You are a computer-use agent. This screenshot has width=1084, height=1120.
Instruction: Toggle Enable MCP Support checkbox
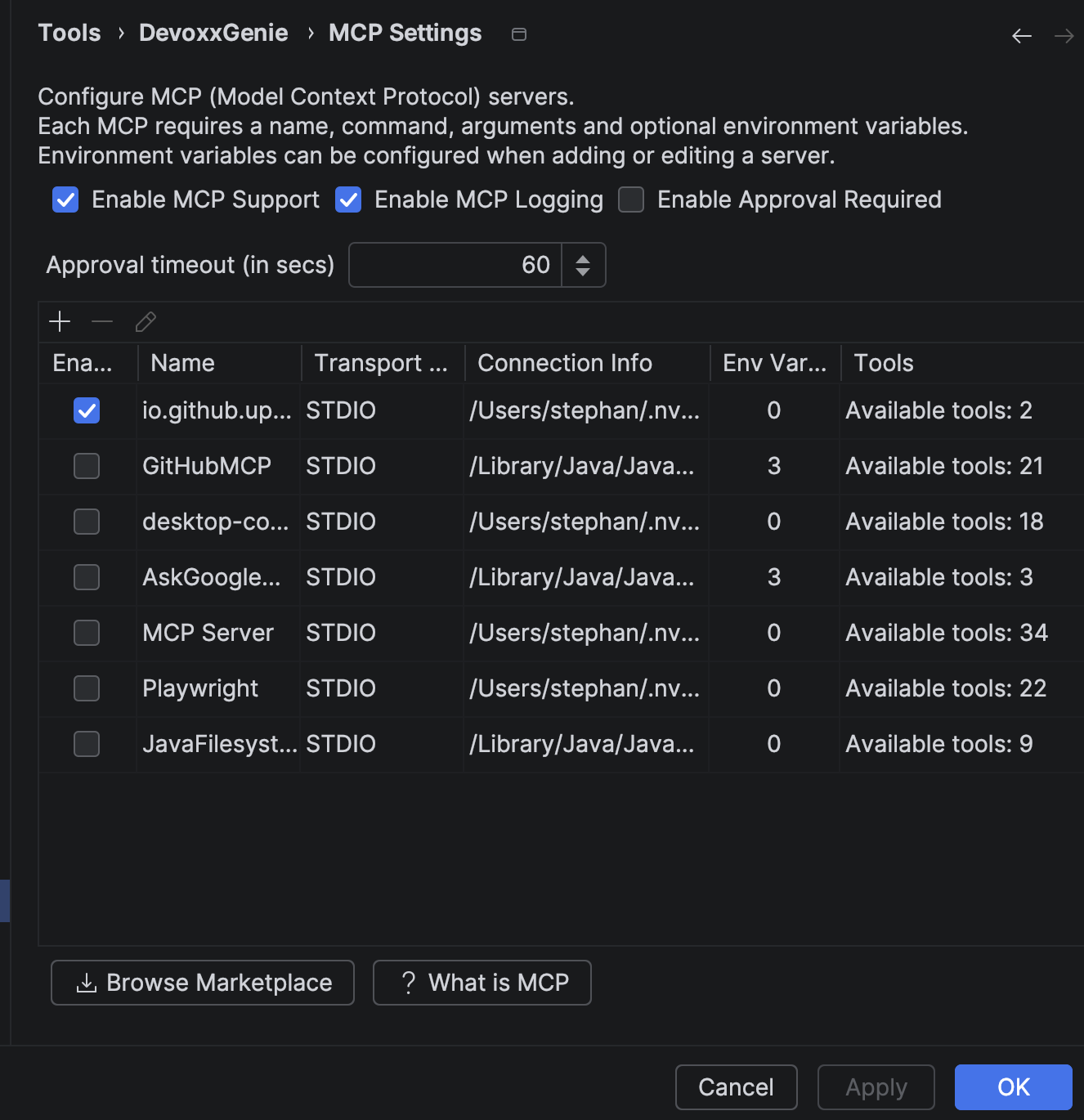(65, 199)
